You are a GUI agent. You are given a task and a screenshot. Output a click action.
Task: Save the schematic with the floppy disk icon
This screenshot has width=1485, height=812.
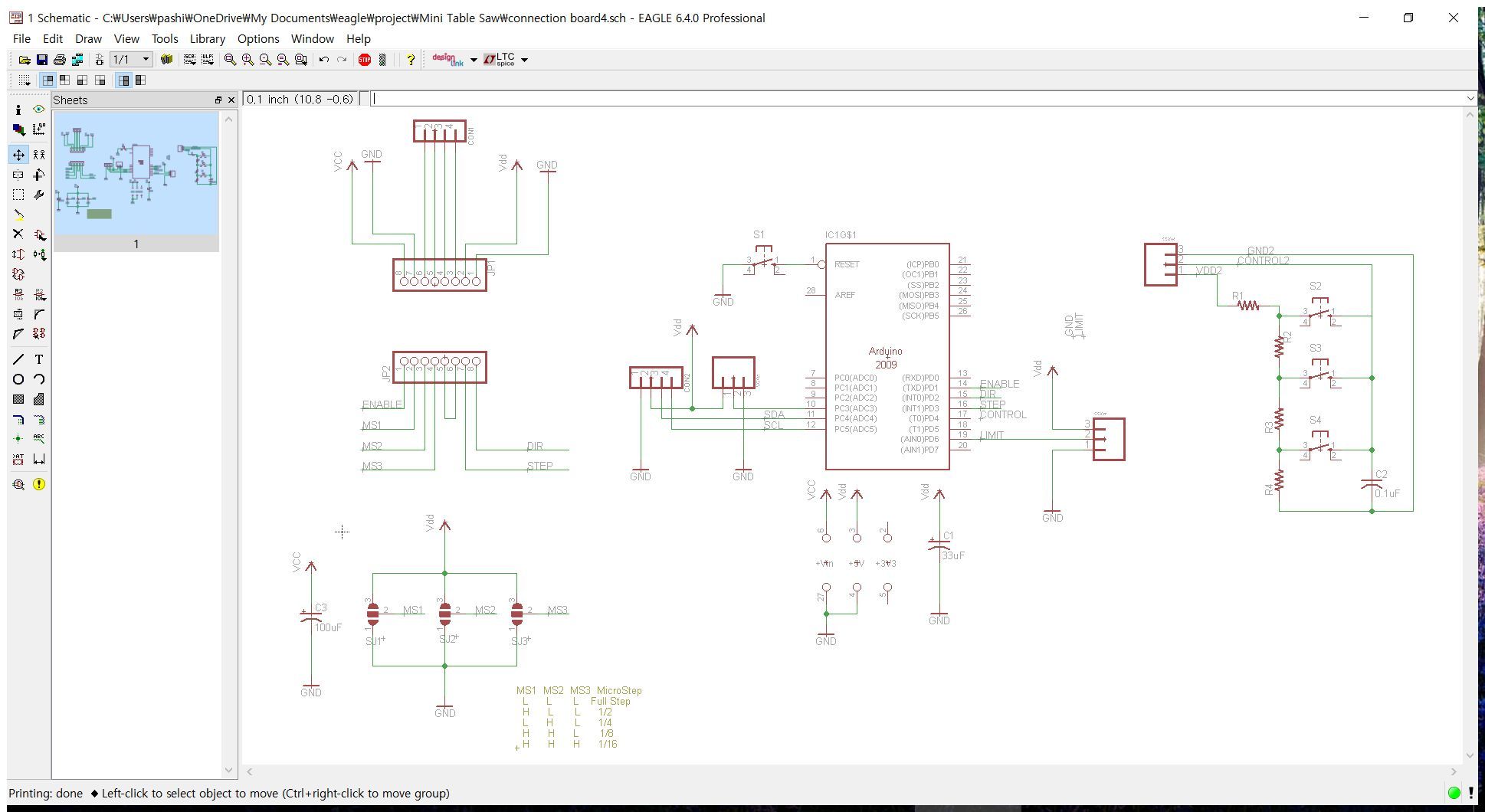42,60
